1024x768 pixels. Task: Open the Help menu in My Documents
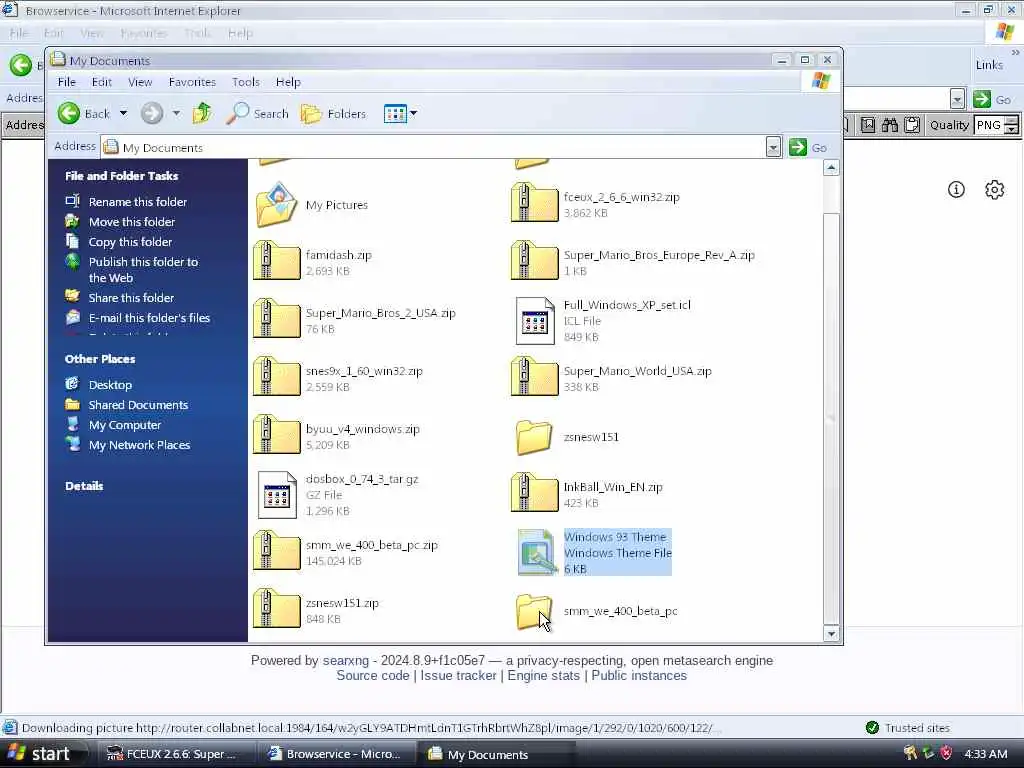(288, 82)
